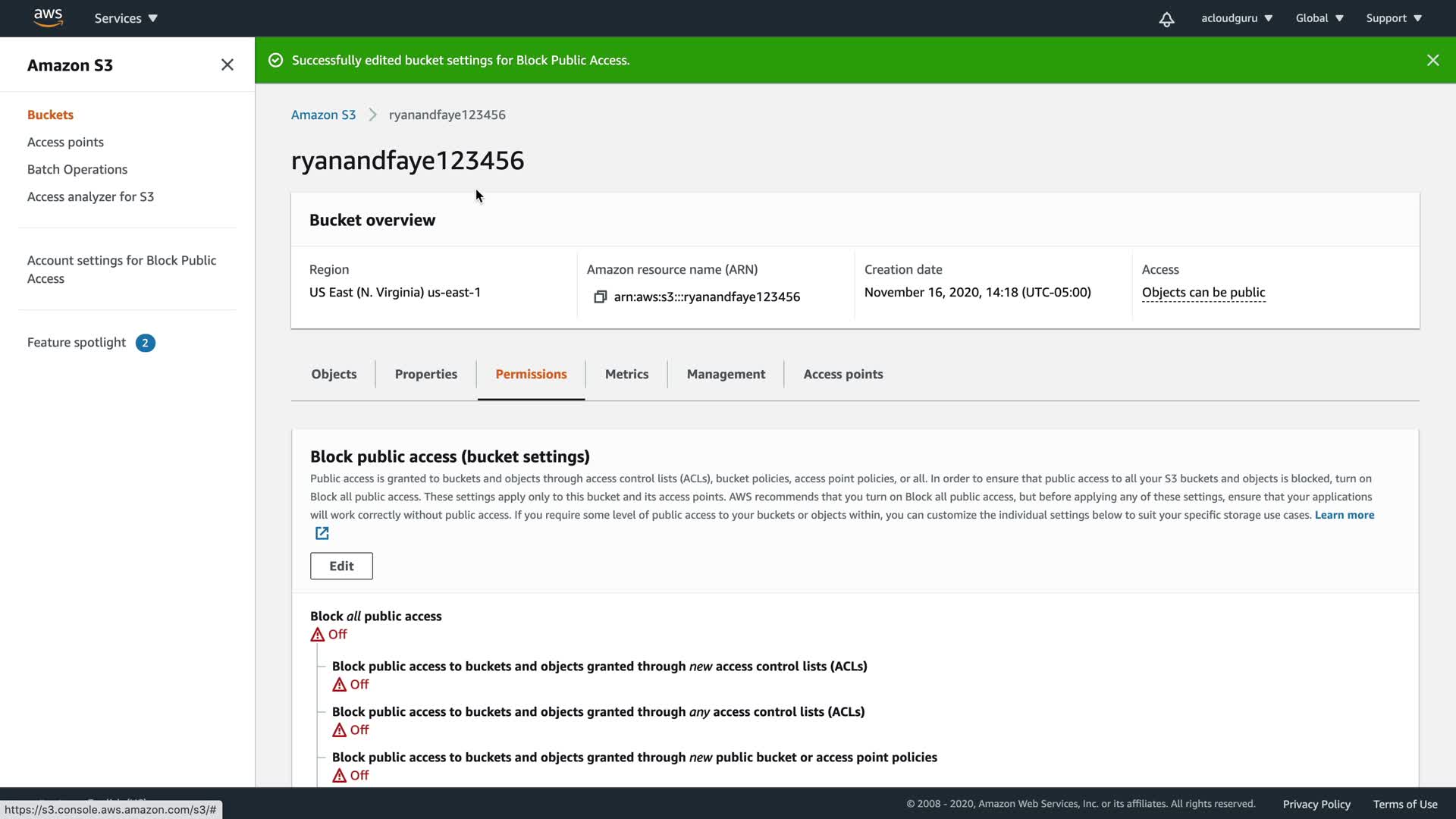The width and height of the screenshot is (1456, 819).
Task: Open the Support dropdown menu
Action: pos(1393,18)
